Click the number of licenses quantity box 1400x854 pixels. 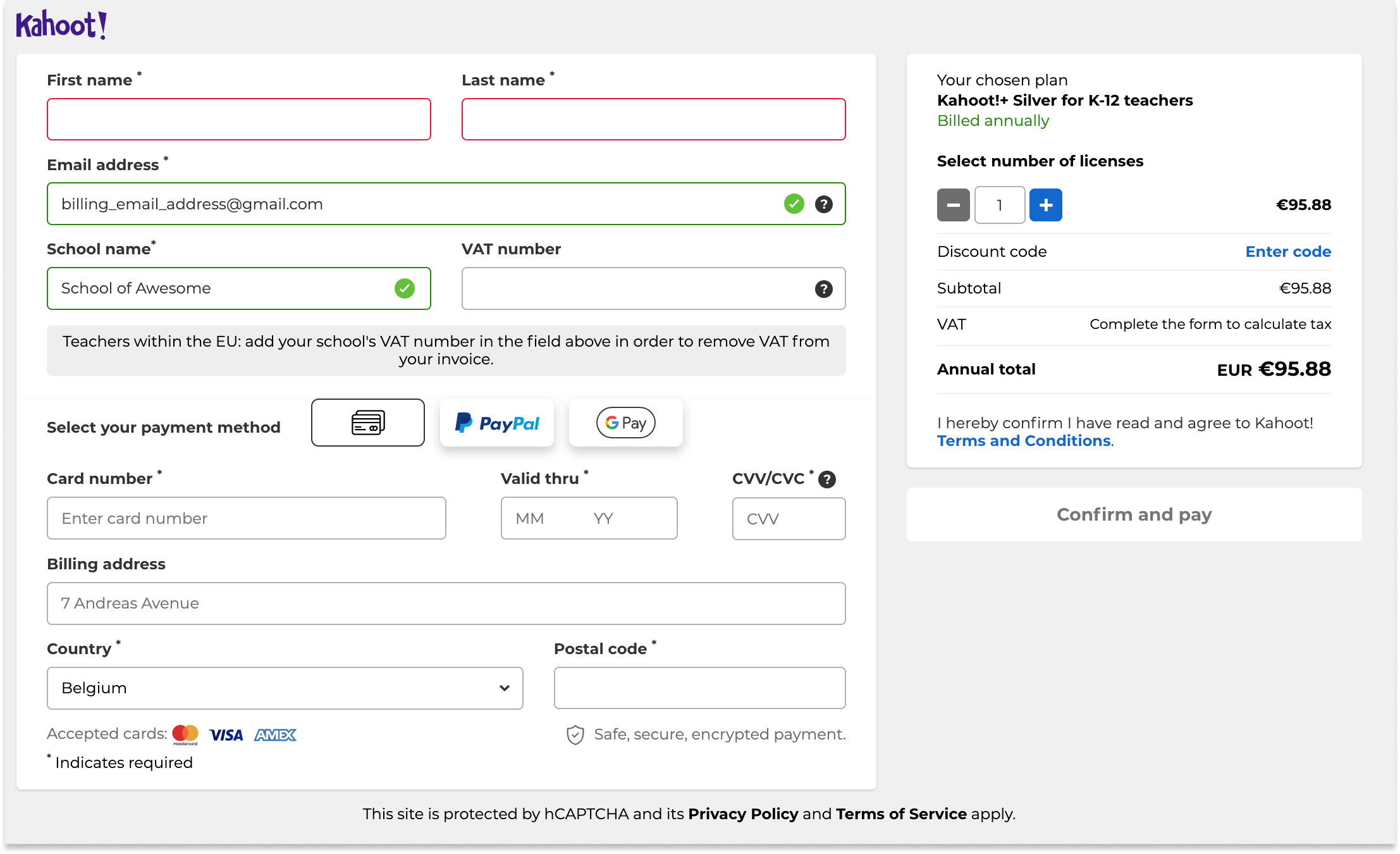[x=999, y=205]
